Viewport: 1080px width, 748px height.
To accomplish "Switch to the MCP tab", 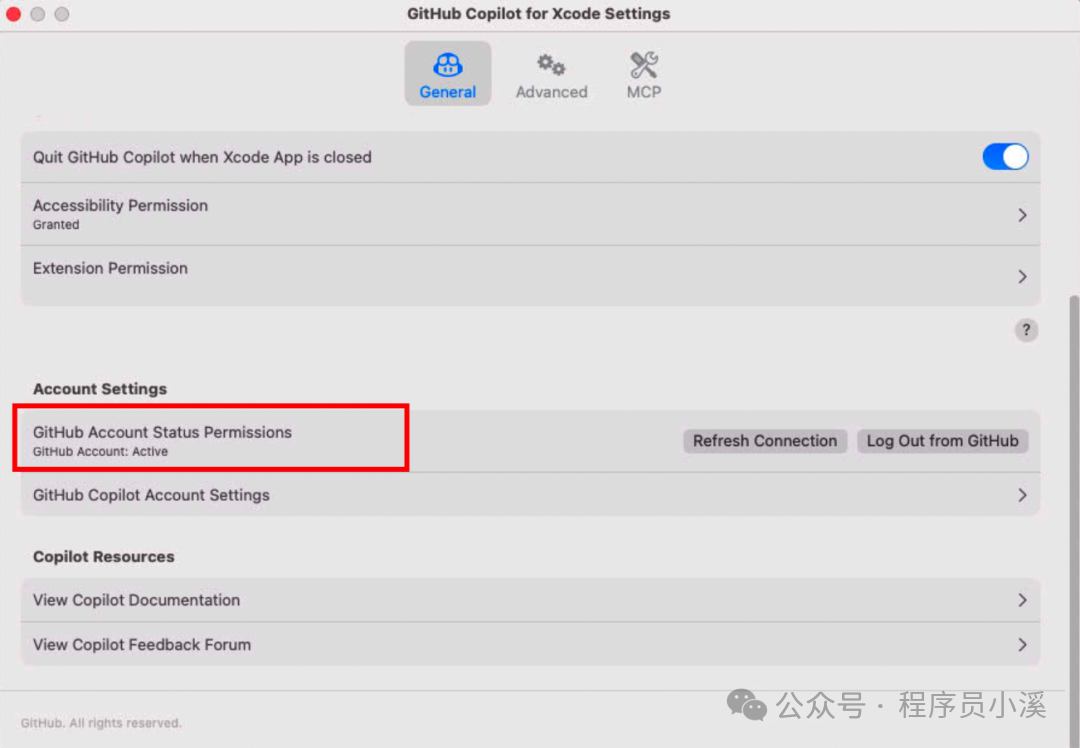I will (x=644, y=75).
